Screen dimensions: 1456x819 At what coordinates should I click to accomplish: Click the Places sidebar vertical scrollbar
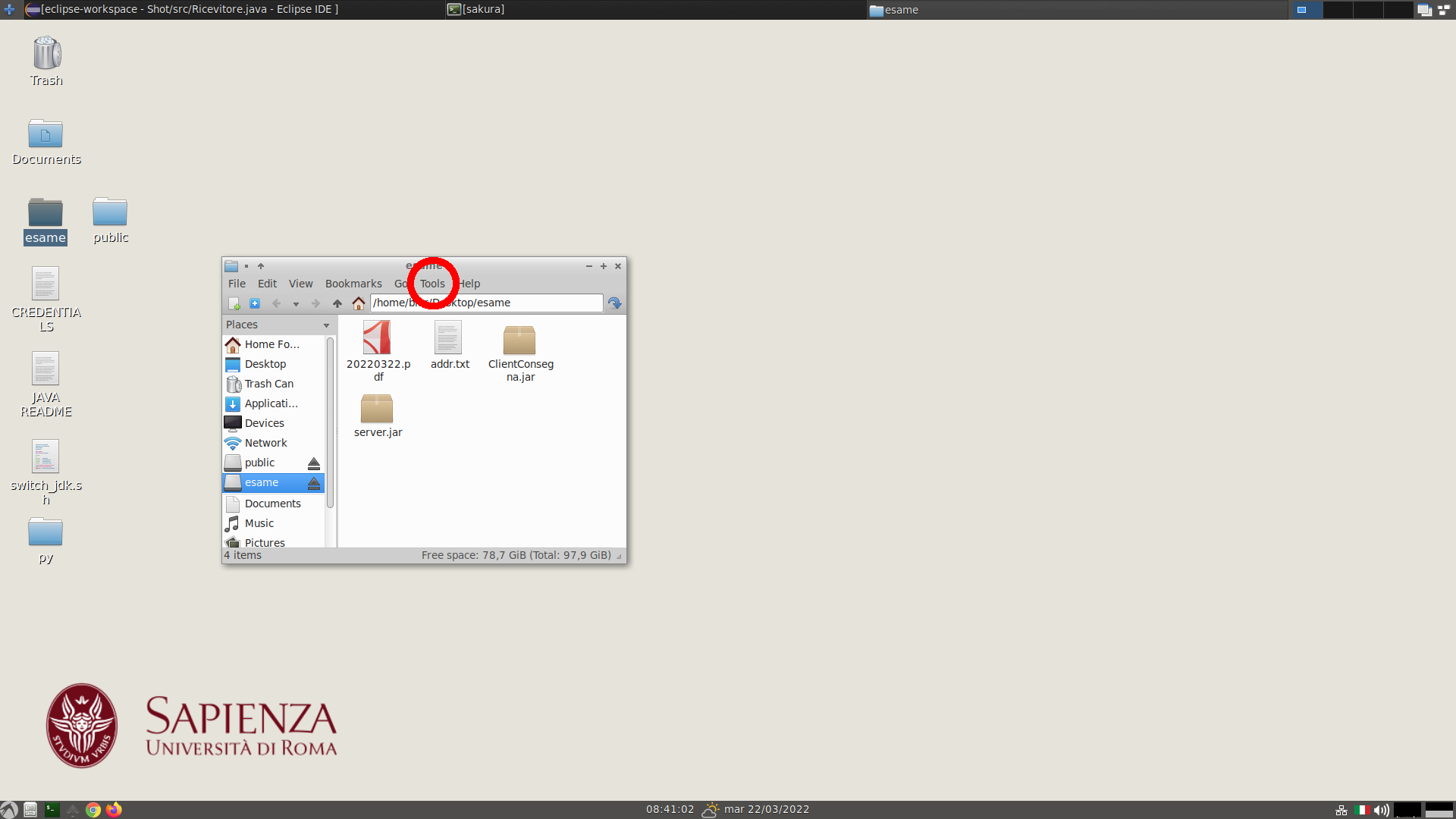click(x=330, y=425)
